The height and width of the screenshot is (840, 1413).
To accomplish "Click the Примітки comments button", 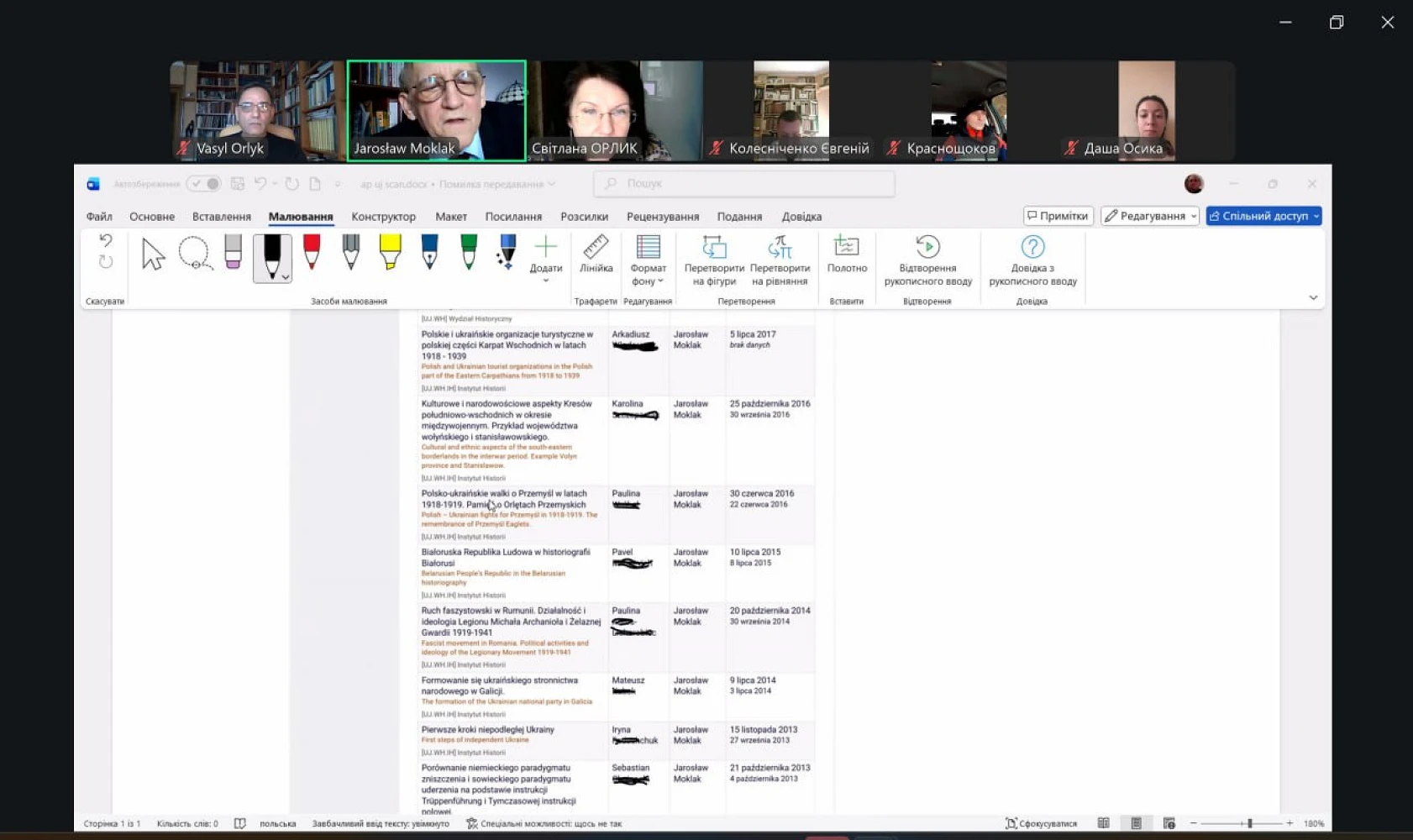I will tap(1058, 216).
